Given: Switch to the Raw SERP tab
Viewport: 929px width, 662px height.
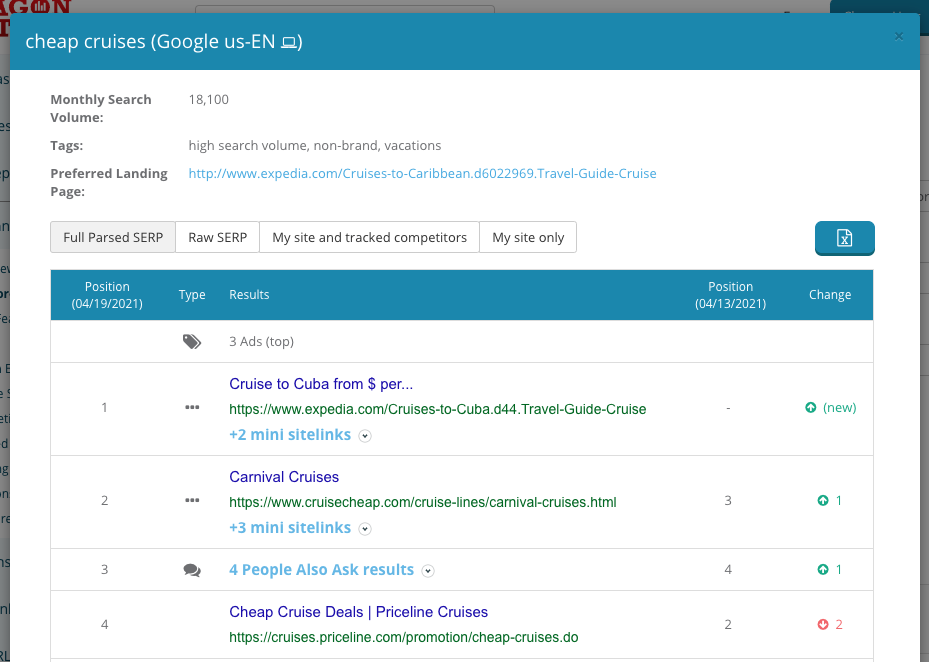Looking at the screenshot, I should click(x=217, y=237).
